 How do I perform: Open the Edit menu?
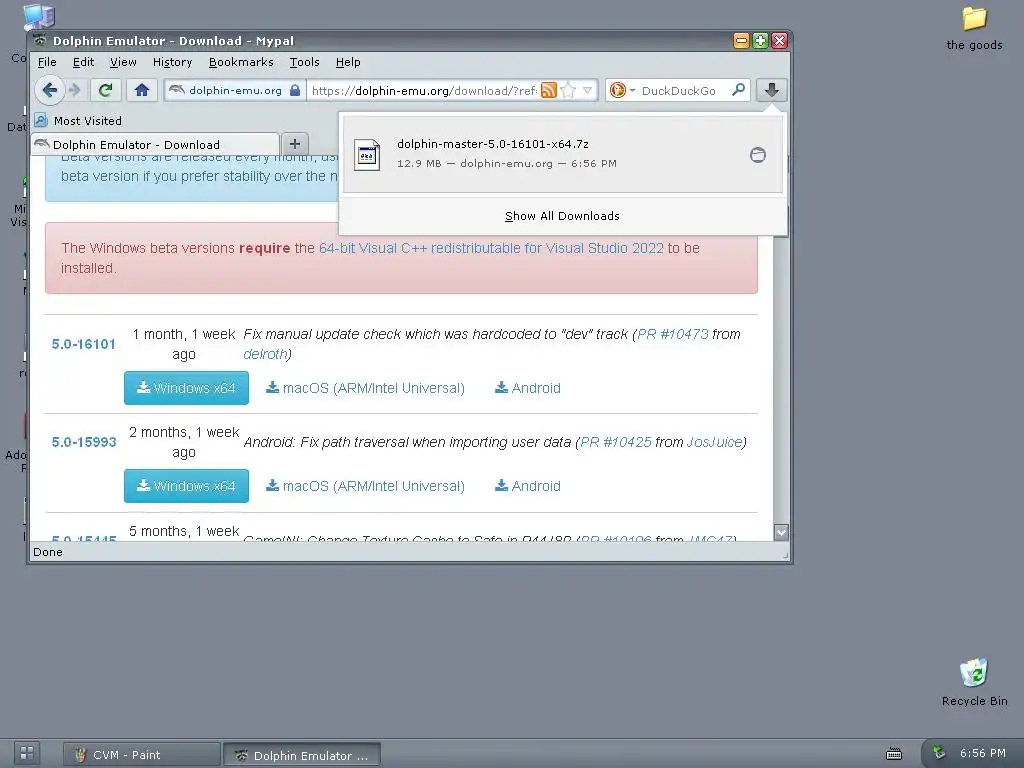point(83,62)
